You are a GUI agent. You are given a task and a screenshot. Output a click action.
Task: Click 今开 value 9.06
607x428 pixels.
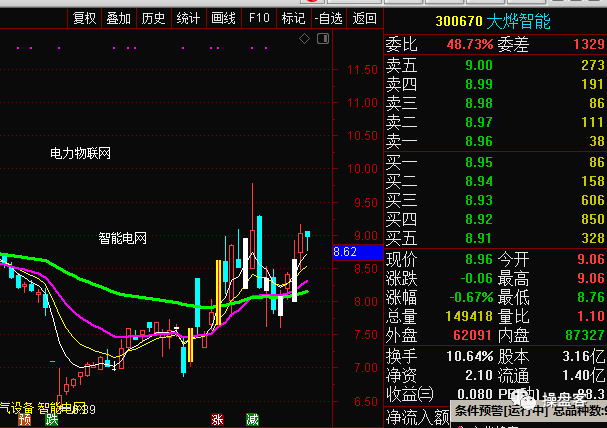[591, 259]
